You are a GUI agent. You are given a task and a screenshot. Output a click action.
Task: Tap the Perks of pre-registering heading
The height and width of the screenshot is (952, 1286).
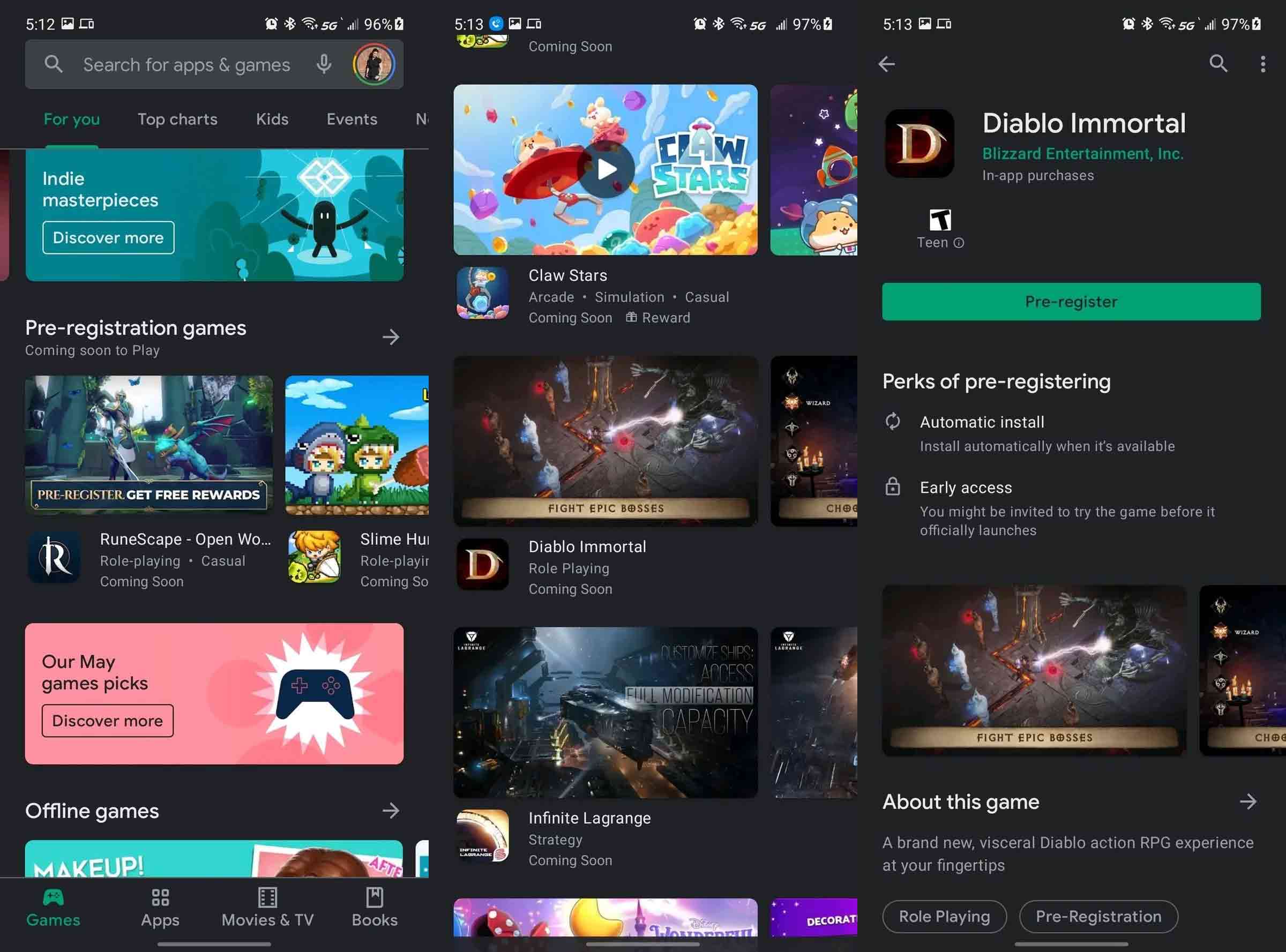[x=997, y=381]
